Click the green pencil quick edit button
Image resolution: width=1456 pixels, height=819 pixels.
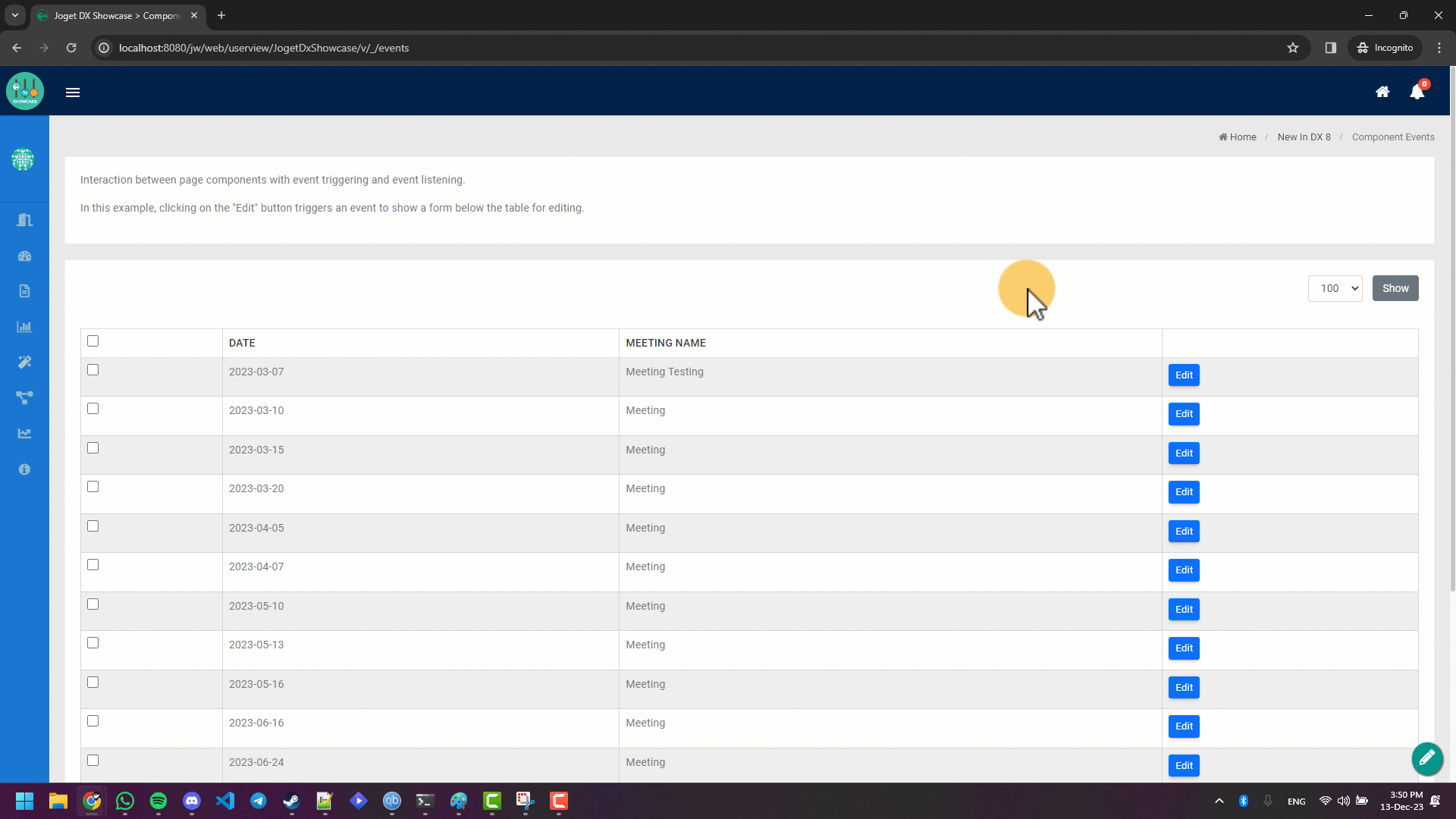point(1426,758)
